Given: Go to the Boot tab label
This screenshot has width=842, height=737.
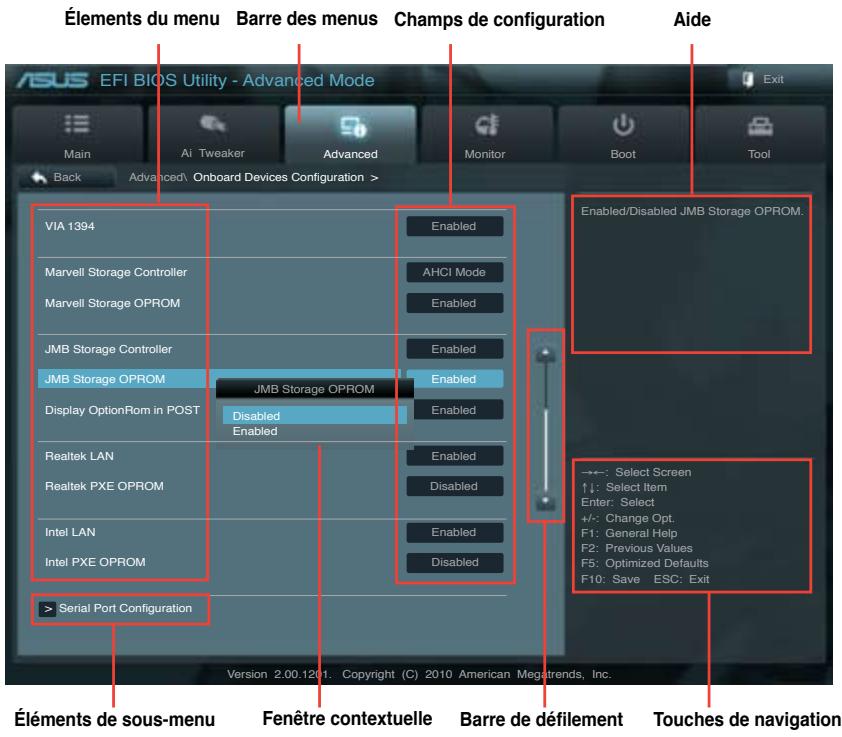Looking at the screenshot, I should click(623, 154).
